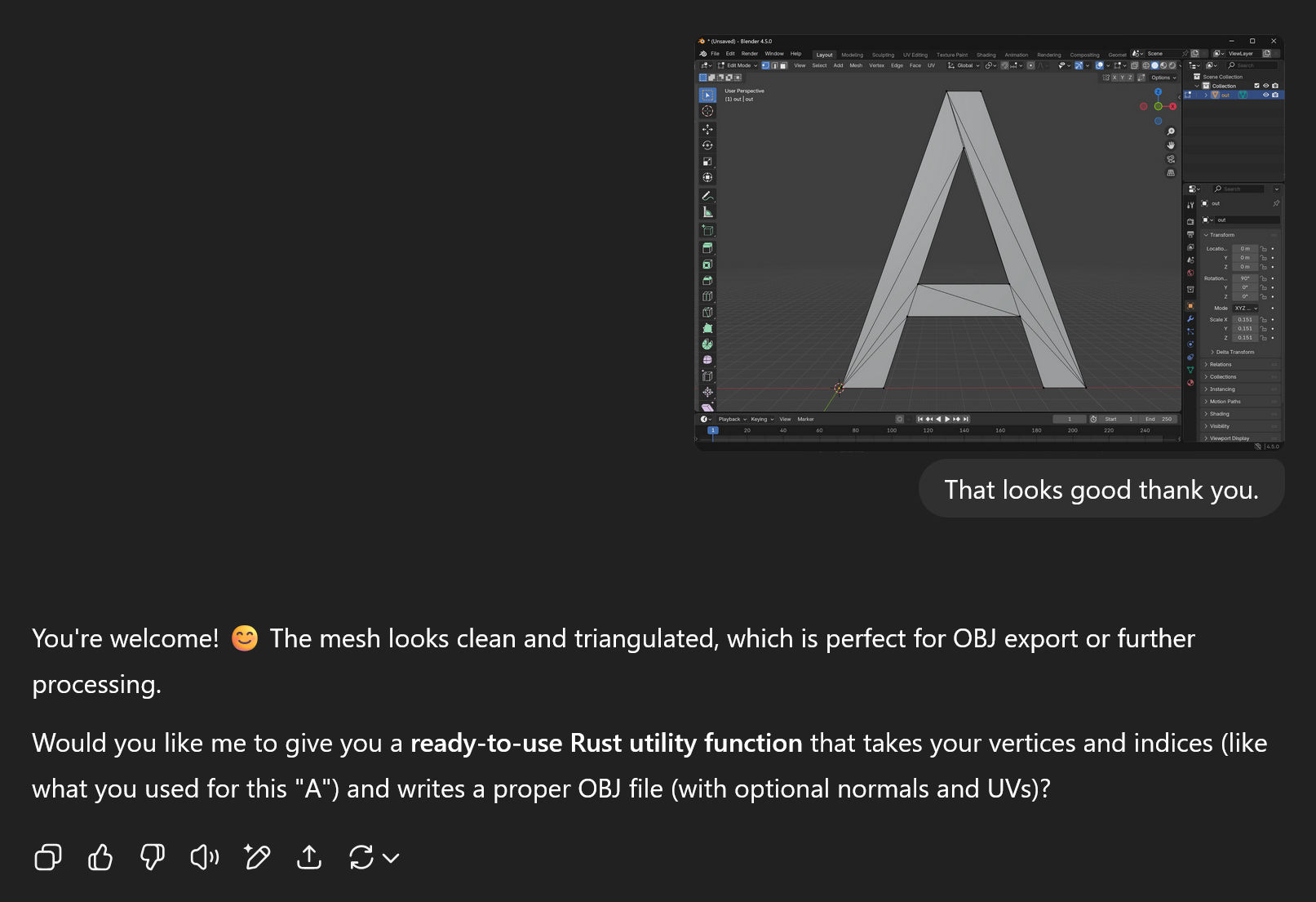Toggle the 'out' object eye in Blender outliner
Viewport: 1316px width, 902px height.
click(1266, 95)
